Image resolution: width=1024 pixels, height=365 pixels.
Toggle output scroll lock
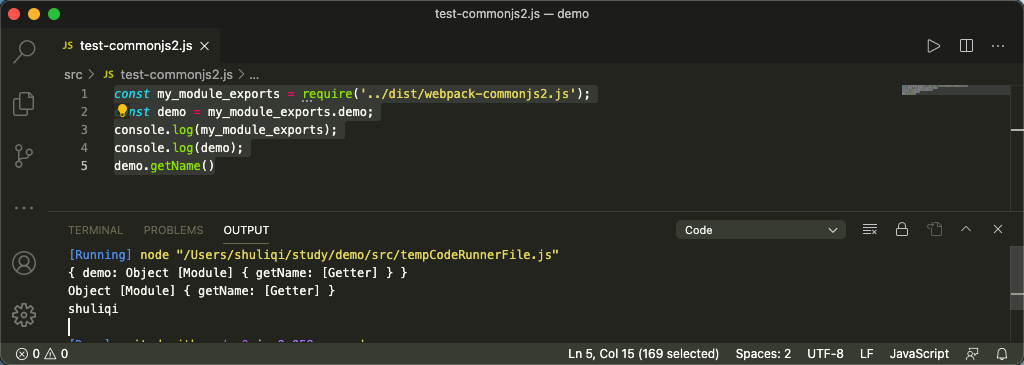pos(902,229)
